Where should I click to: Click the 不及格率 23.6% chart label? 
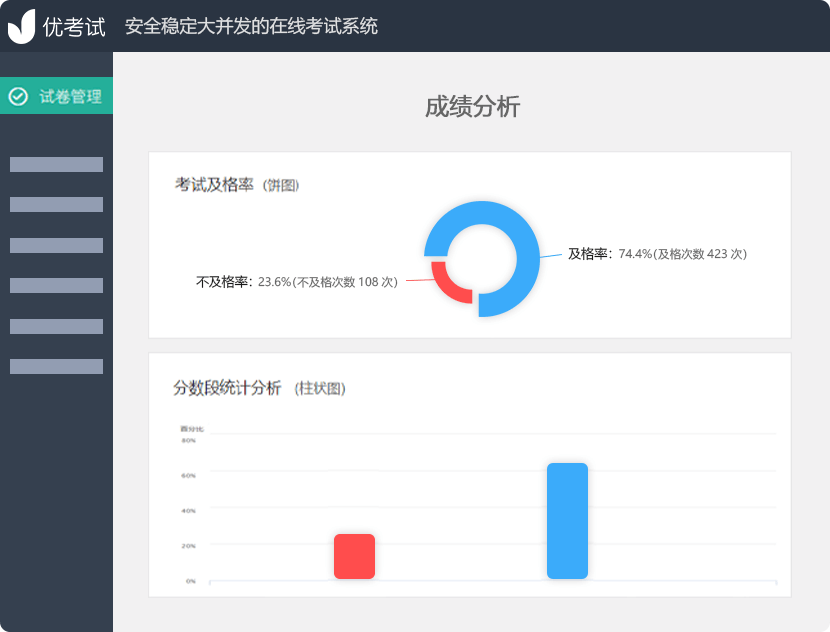click(297, 282)
